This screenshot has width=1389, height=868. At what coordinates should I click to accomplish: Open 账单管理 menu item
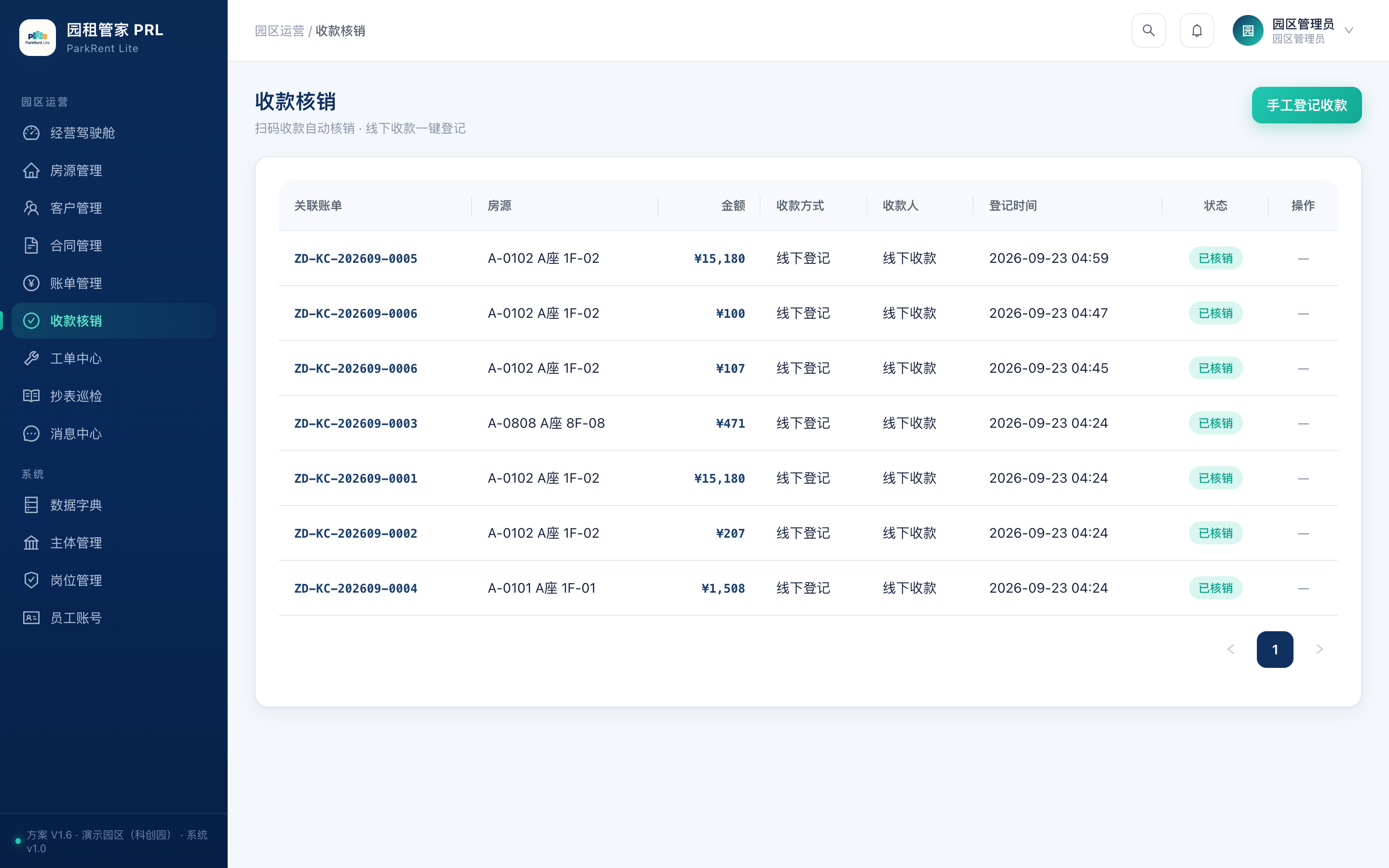(114, 283)
